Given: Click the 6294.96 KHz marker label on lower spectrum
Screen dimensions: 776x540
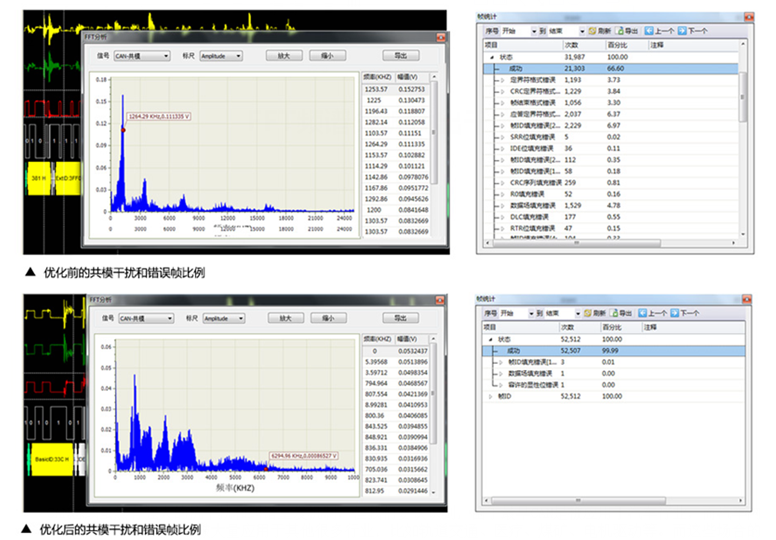Looking at the screenshot, I should coord(304,456).
